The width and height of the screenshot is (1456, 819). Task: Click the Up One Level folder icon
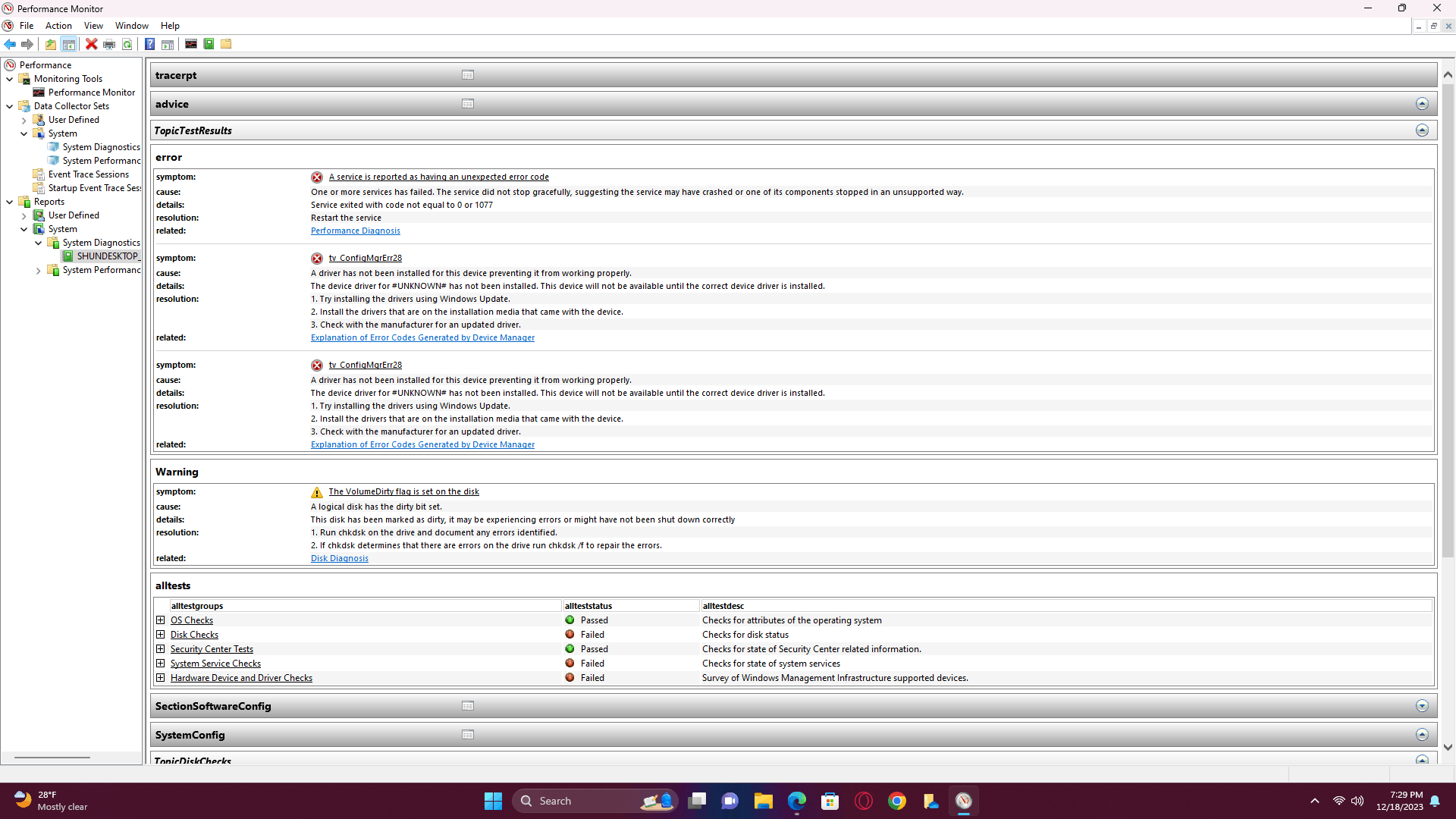point(50,44)
